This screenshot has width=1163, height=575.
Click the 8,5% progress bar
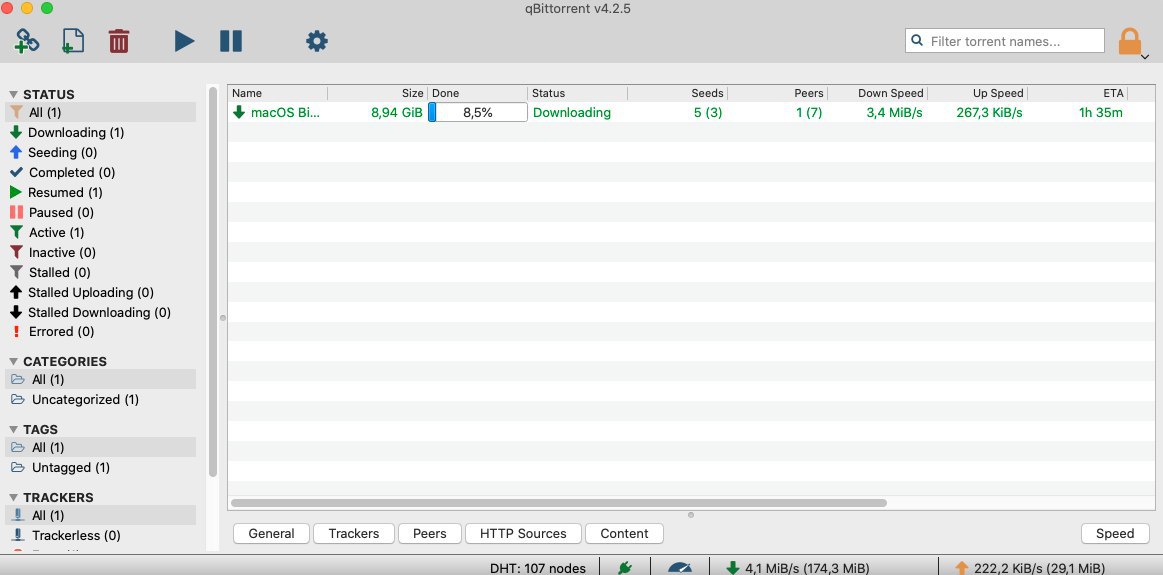(x=478, y=113)
